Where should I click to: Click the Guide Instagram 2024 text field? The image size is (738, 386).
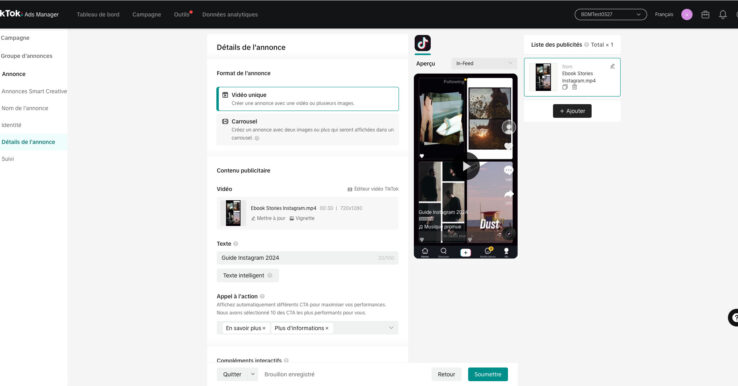tap(307, 258)
